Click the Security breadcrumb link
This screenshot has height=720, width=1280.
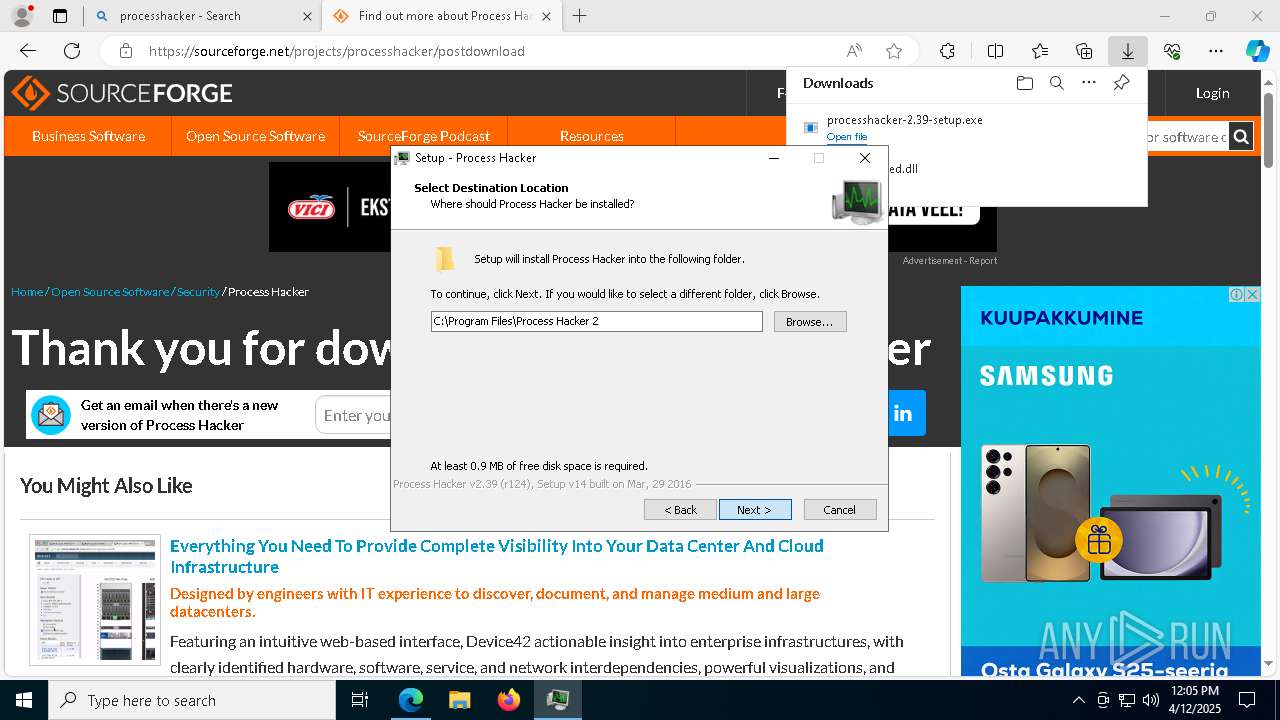click(x=198, y=292)
